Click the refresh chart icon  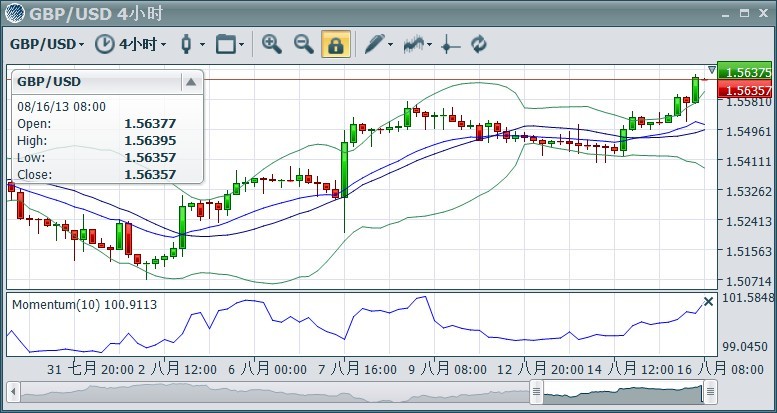point(479,44)
